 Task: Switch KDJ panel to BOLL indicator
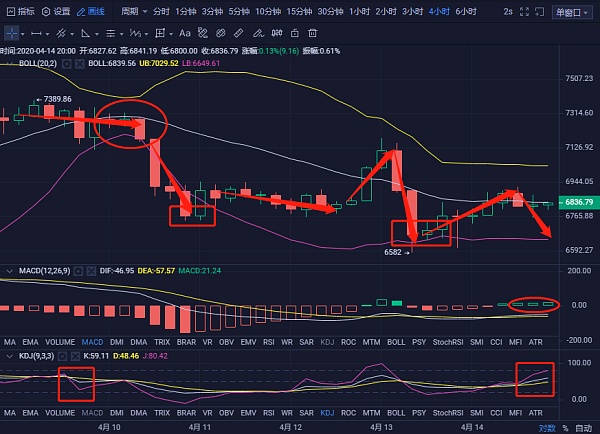pyautogui.click(x=396, y=413)
